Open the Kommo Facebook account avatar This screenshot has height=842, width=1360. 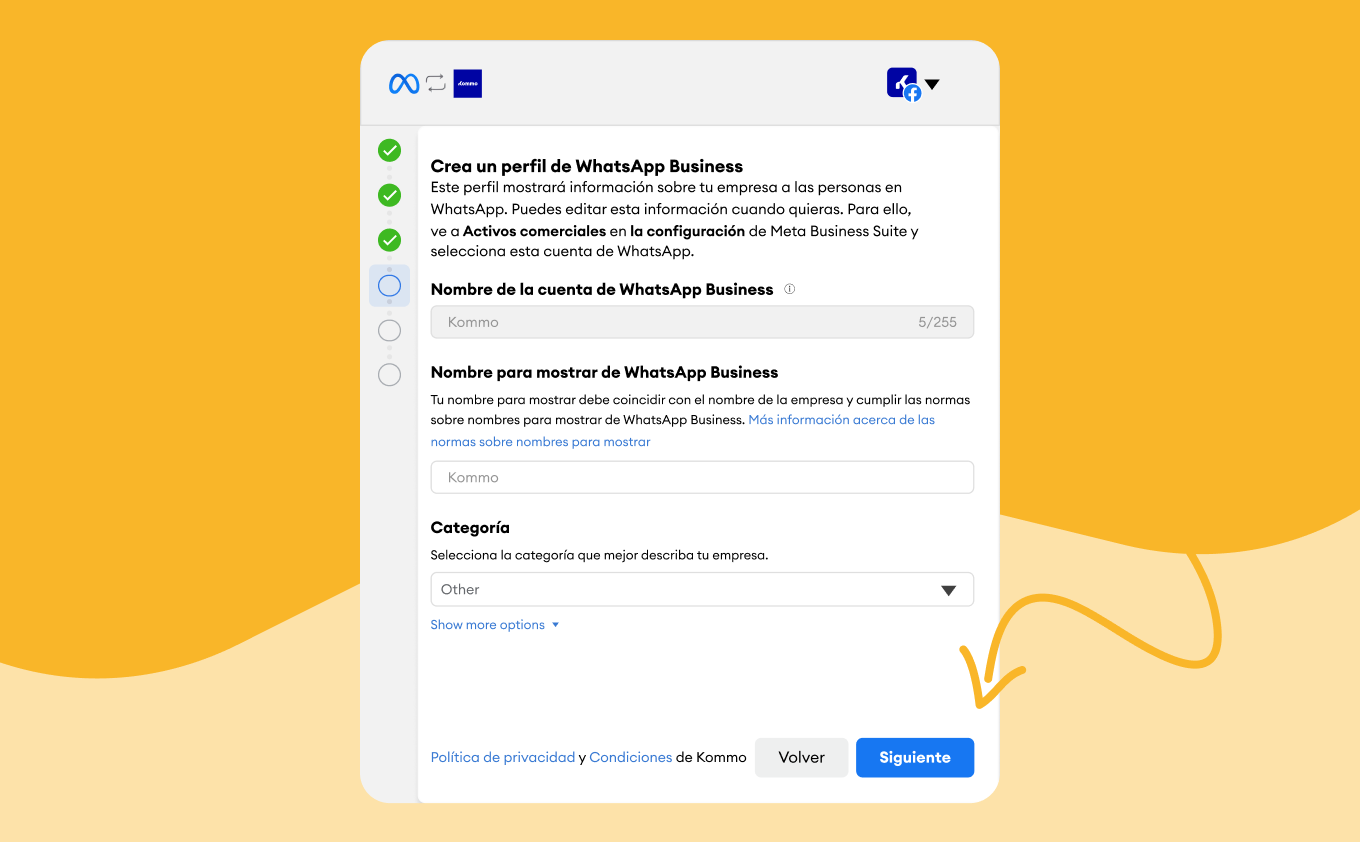pos(903,84)
